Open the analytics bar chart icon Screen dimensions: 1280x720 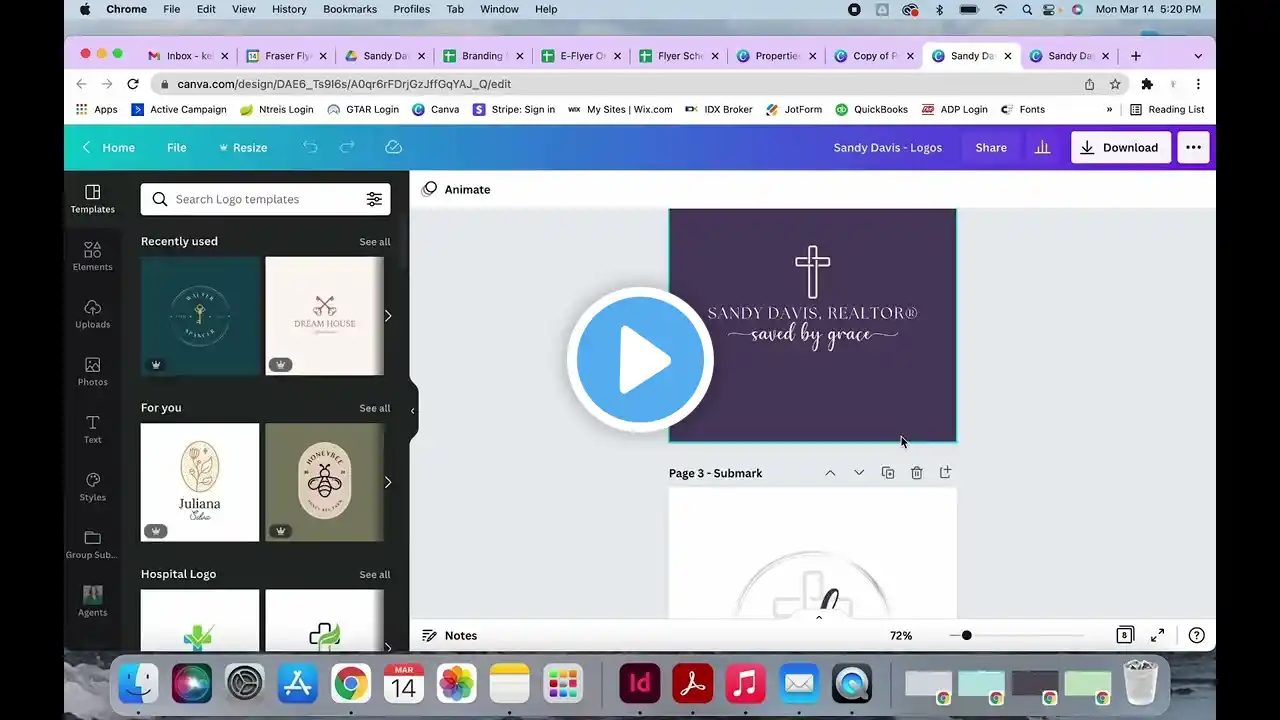click(x=1042, y=147)
